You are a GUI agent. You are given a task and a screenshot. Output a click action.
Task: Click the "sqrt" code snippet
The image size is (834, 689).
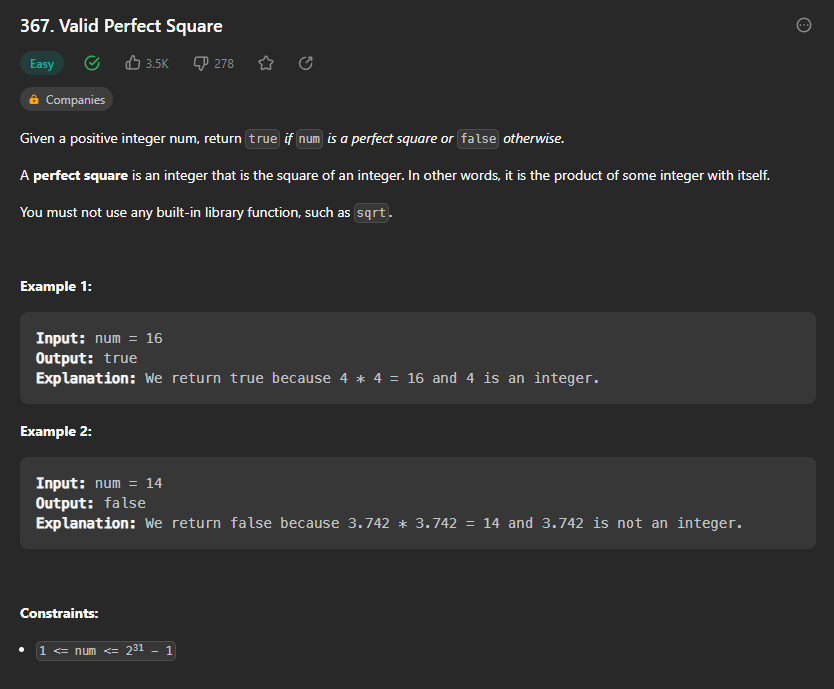point(372,213)
